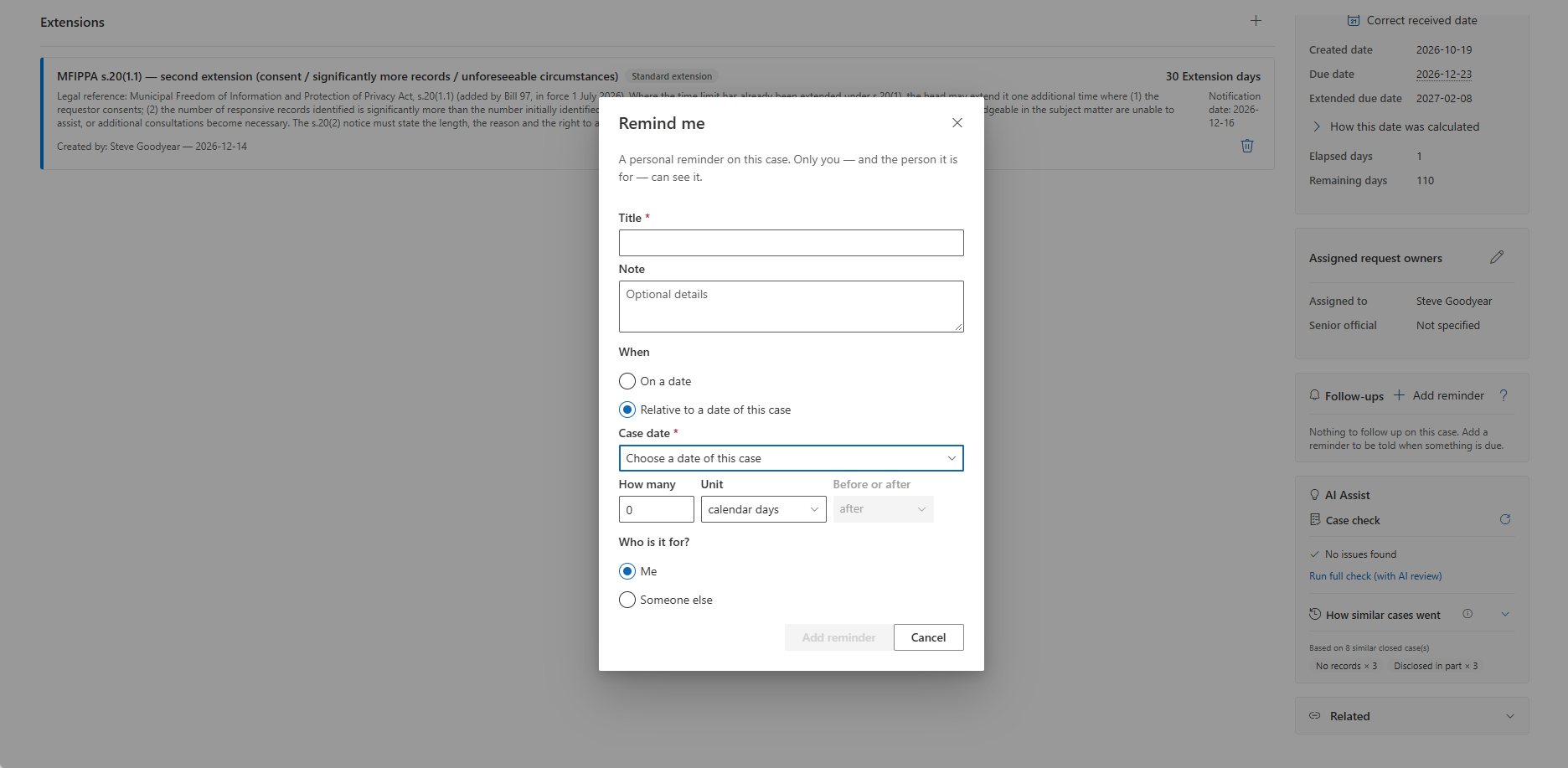The width and height of the screenshot is (1568, 768).
Task: Open Correct received date link
Action: [x=1421, y=20]
